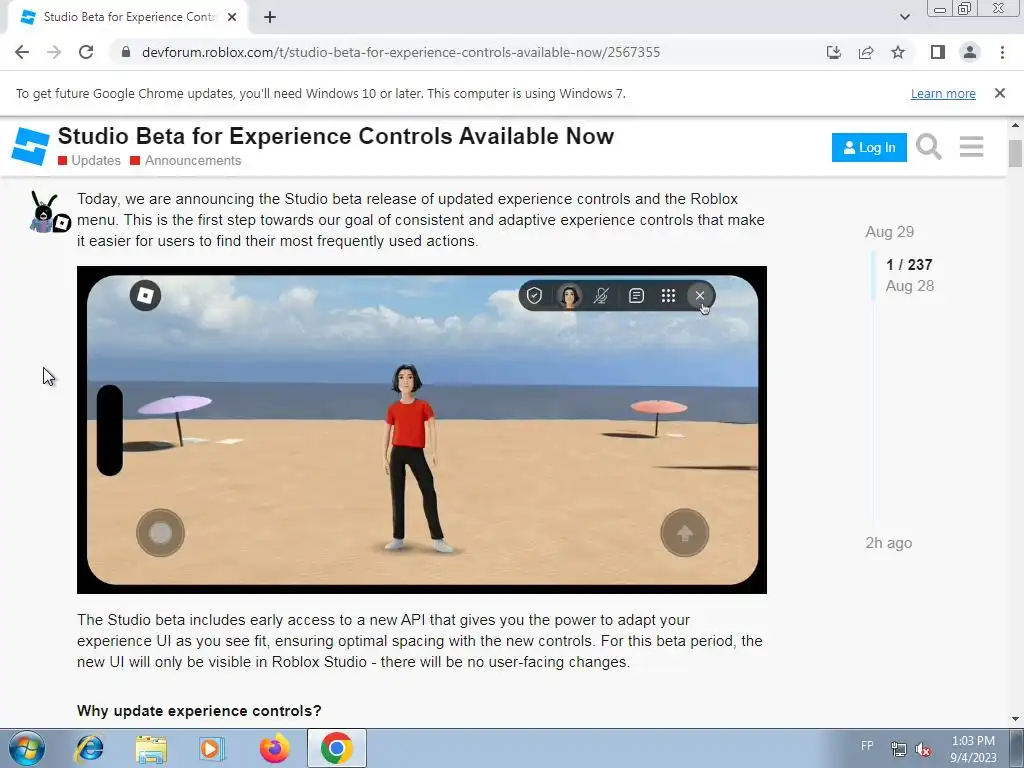Click the virtual joystick thumbstick
The height and width of the screenshot is (768, 1024).
pyautogui.click(x=160, y=533)
